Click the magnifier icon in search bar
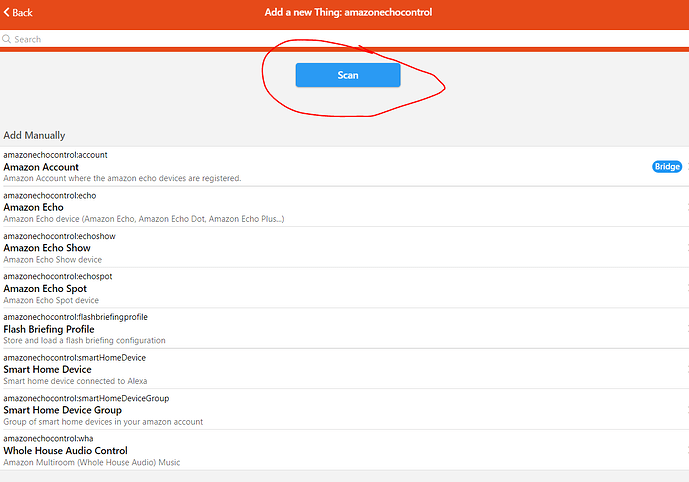This screenshot has width=689, height=482. click(7, 39)
